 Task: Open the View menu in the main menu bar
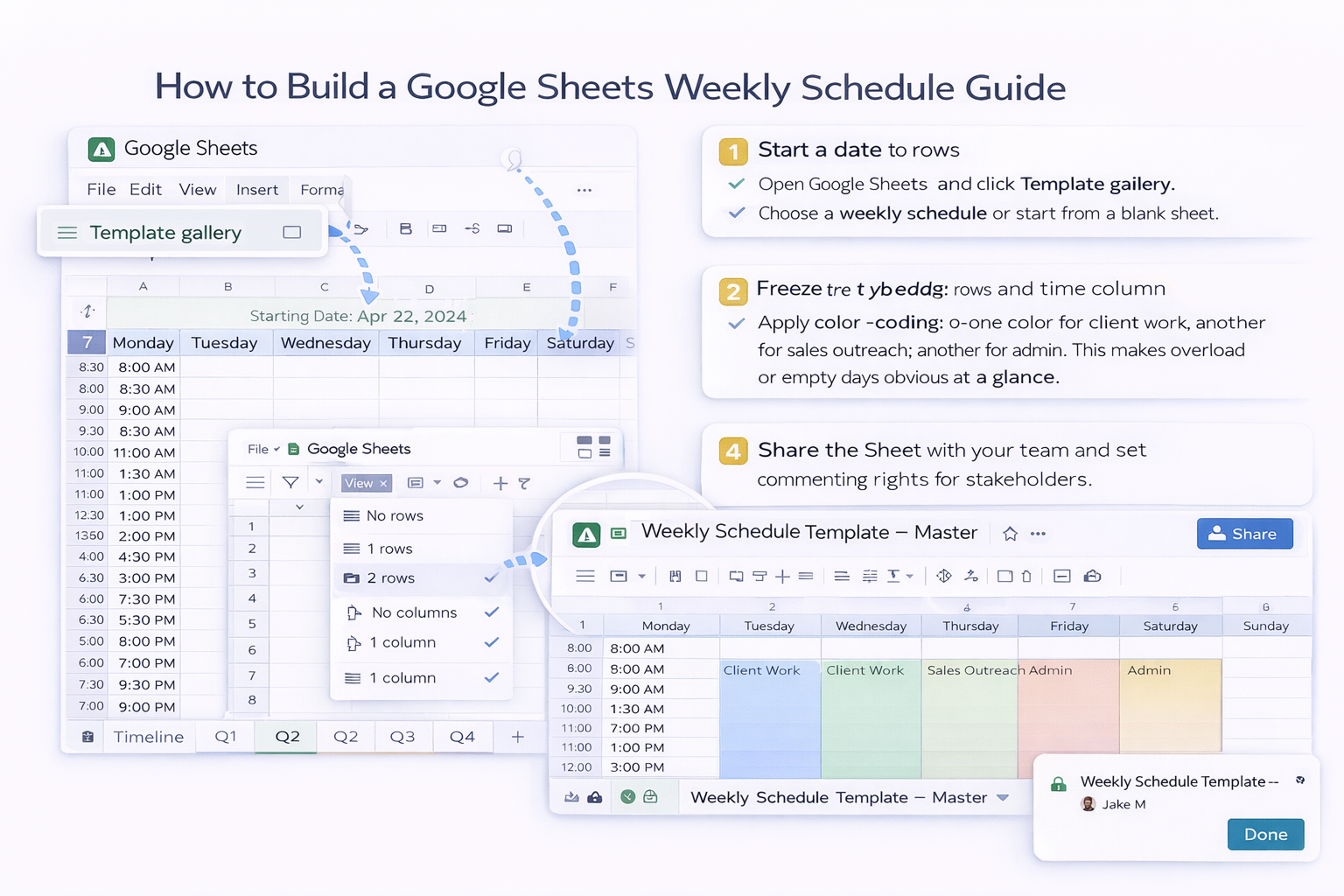pos(198,190)
